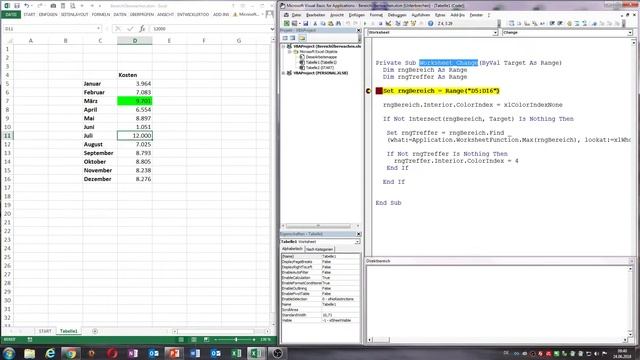
Task: Click the camera icon in Excel quick access toolbar
Action: pyautogui.click(x=53, y=6)
